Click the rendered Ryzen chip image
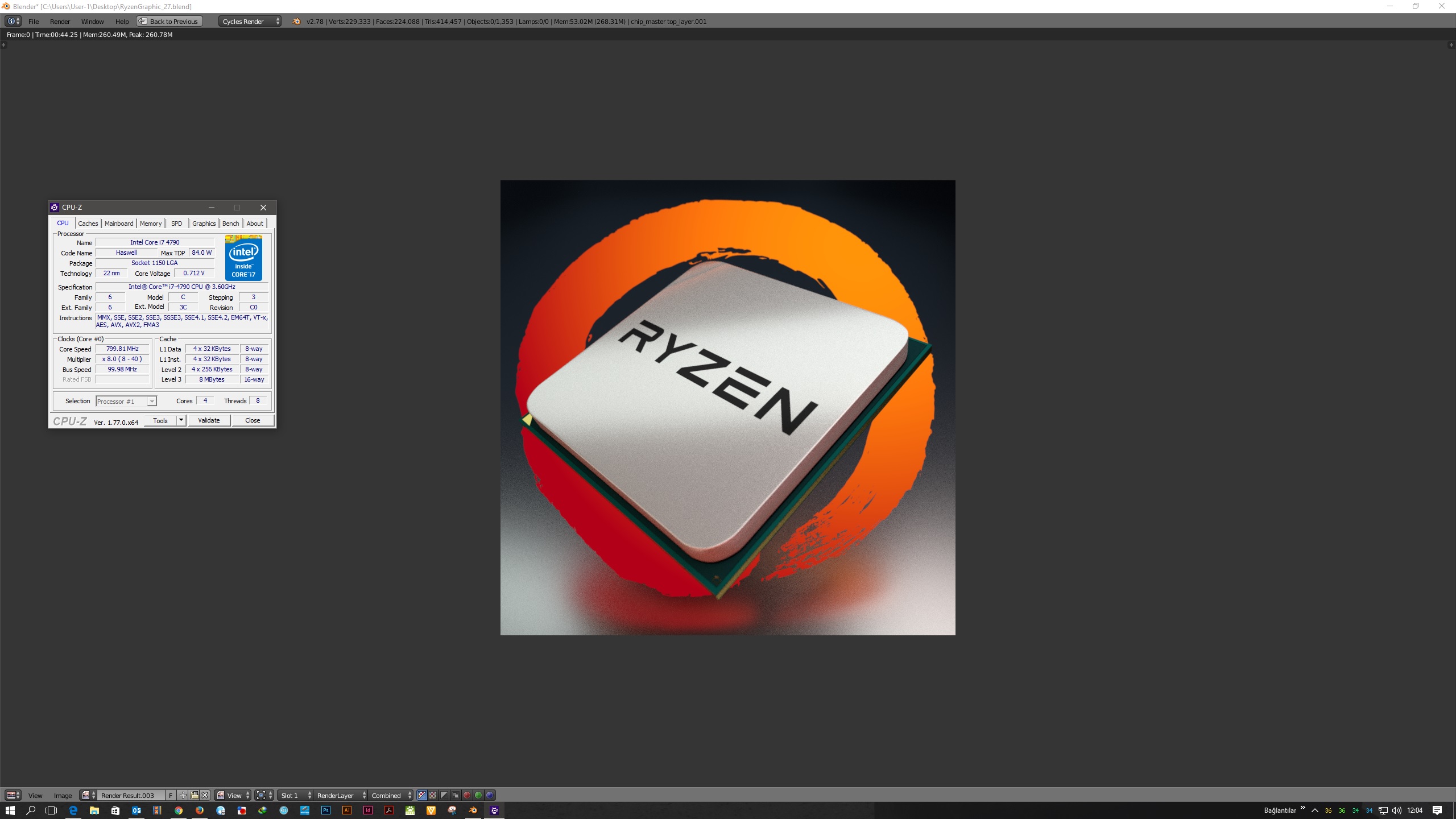The height and width of the screenshot is (819, 1456). pos(728,408)
